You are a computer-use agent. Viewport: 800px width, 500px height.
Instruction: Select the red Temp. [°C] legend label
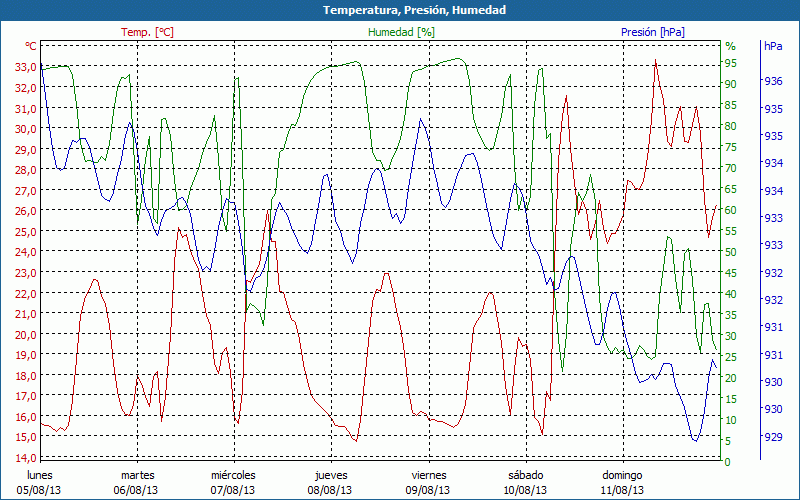click(x=147, y=32)
